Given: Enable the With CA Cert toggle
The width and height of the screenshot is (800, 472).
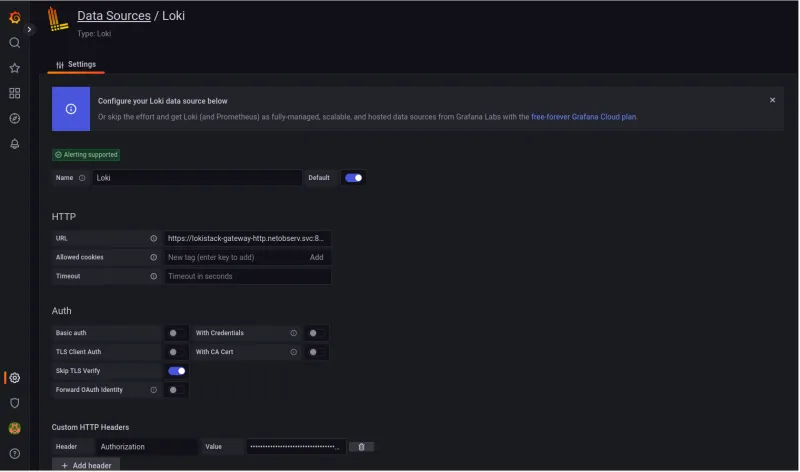Looking at the screenshot, I should click(x=316, y=352).
